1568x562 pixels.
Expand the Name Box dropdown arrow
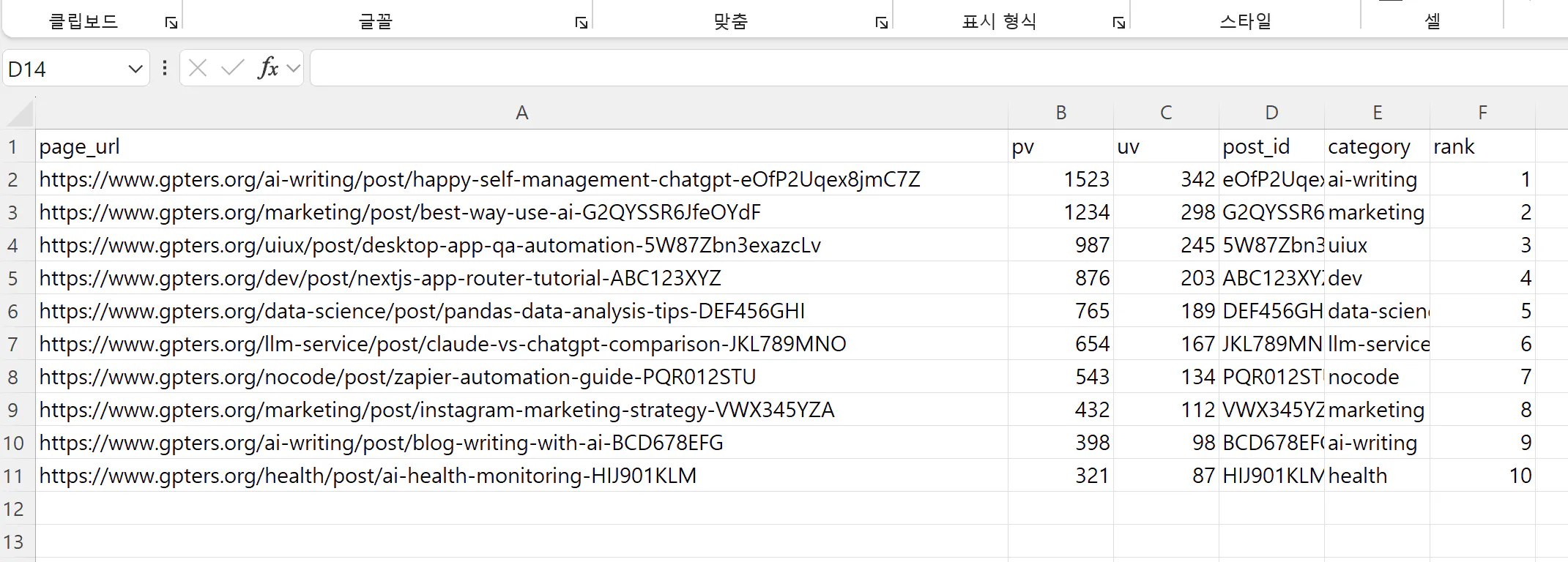coord(135,70)
